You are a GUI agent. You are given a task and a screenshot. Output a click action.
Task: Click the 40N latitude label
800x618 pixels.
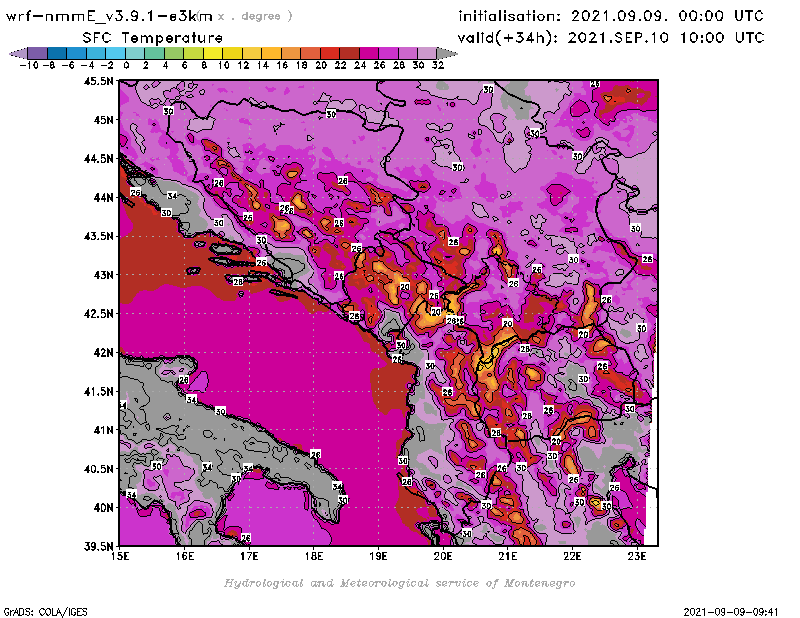tap(103, 507)
